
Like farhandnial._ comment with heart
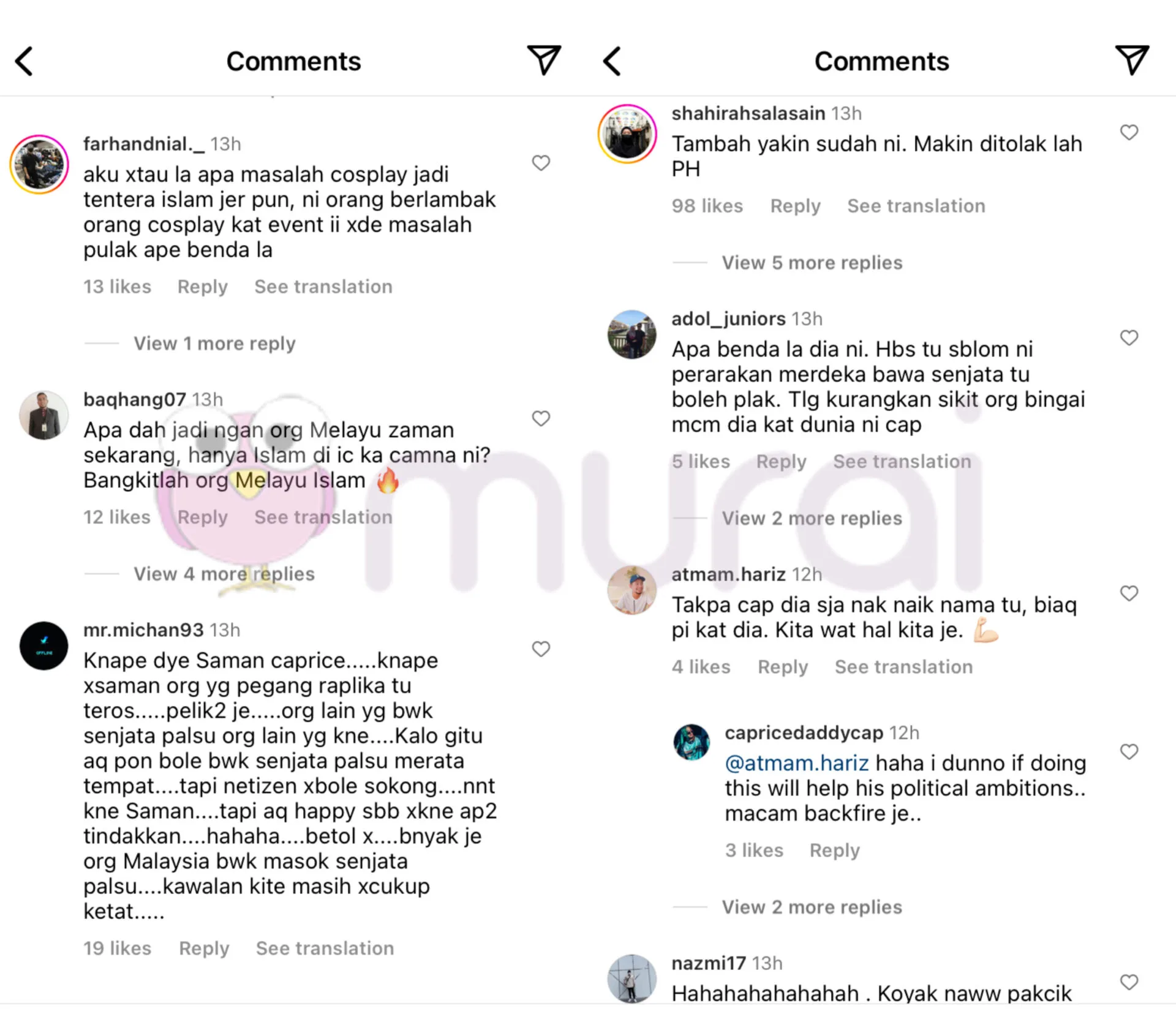541,163
